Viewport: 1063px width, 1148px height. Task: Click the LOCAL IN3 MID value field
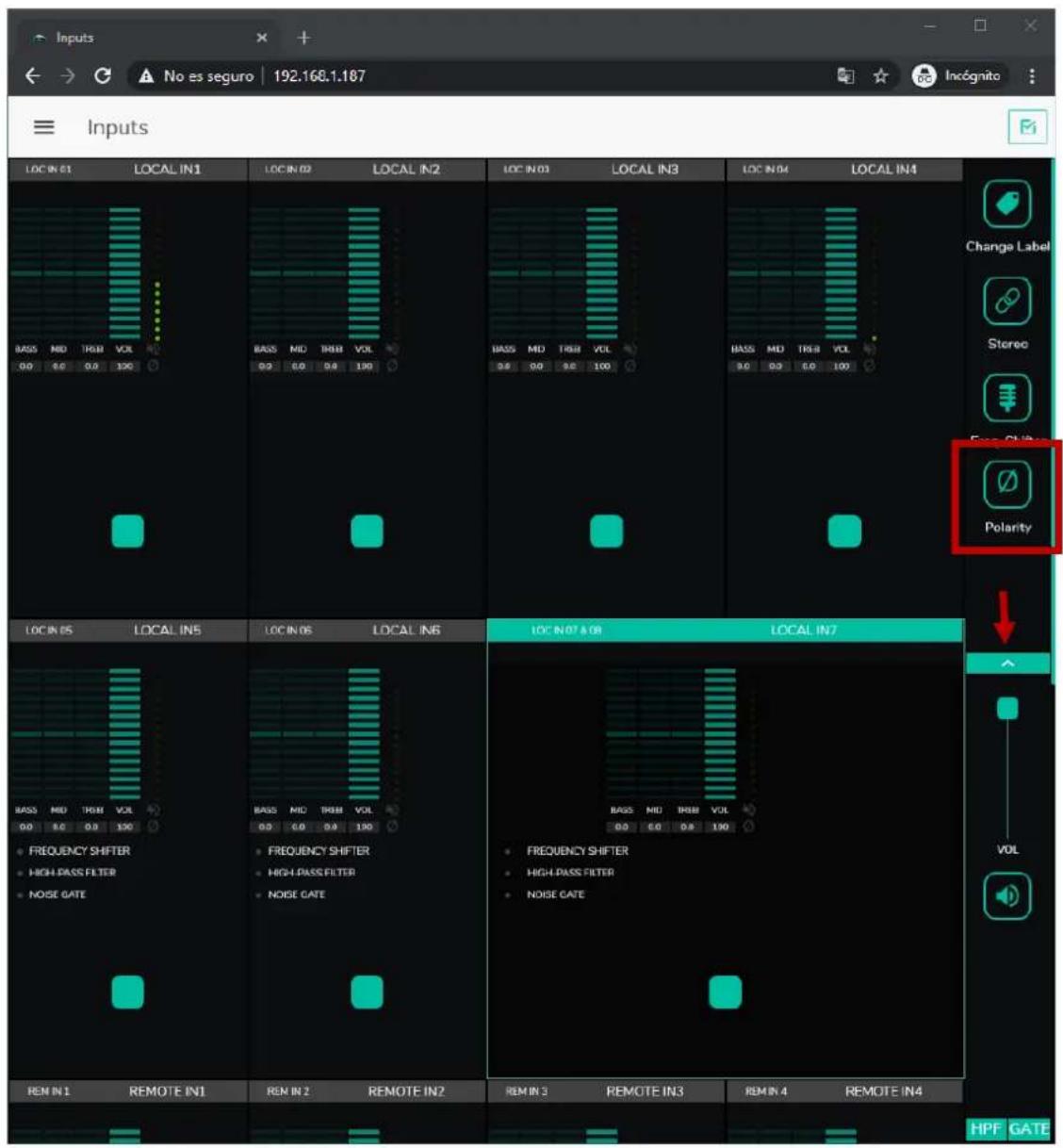[536, 366]
